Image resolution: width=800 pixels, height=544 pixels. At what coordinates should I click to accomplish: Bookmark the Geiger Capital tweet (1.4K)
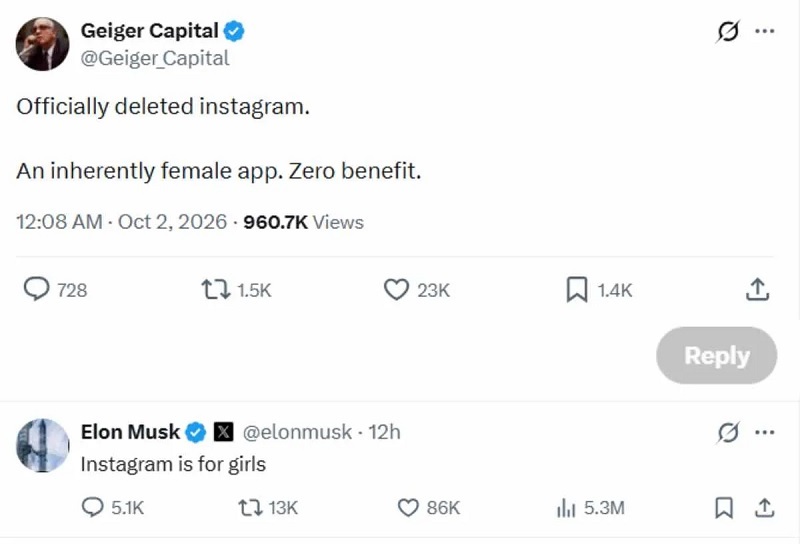[x=577, y=289]
